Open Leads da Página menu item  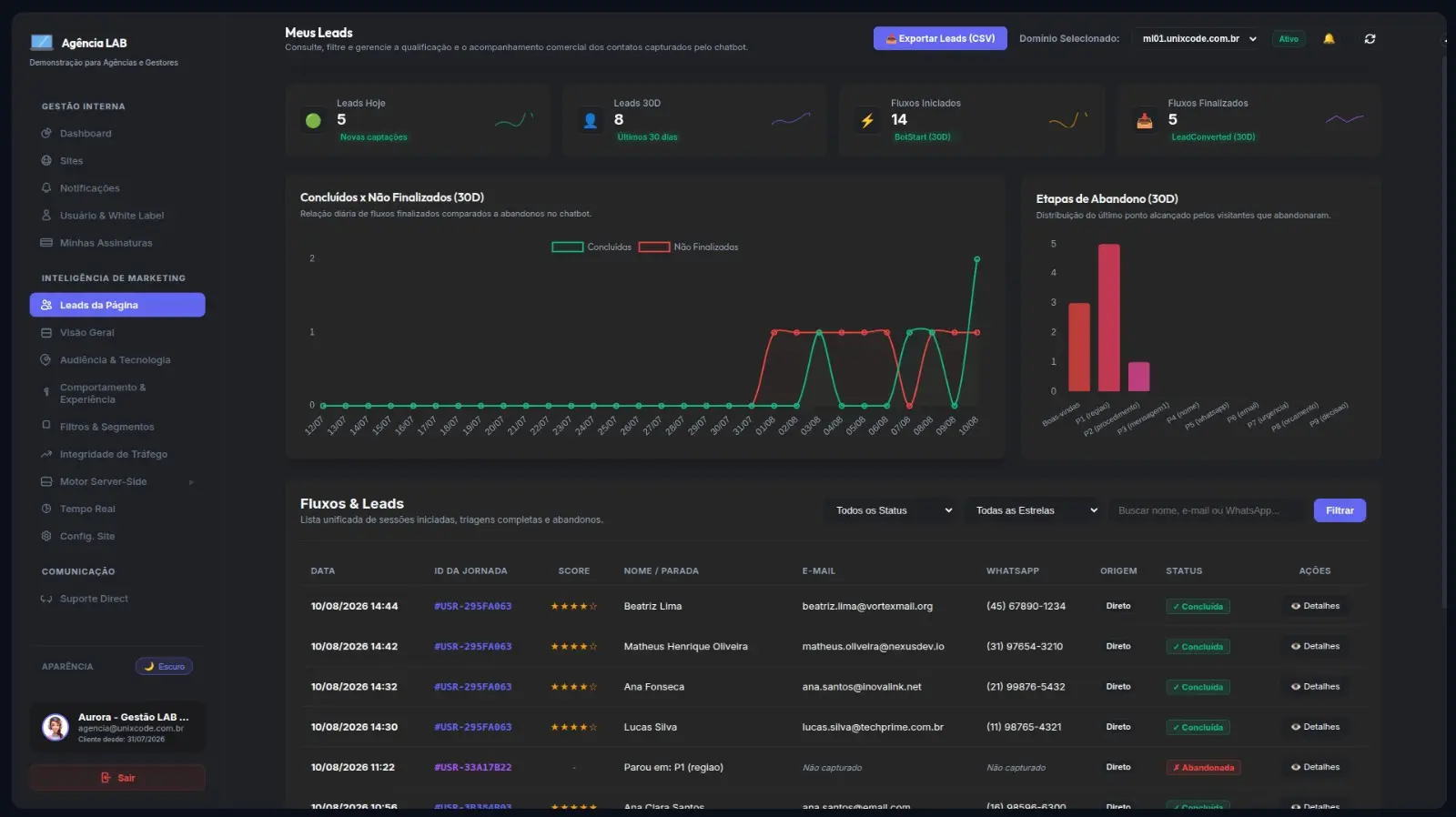tap(117, 305)
